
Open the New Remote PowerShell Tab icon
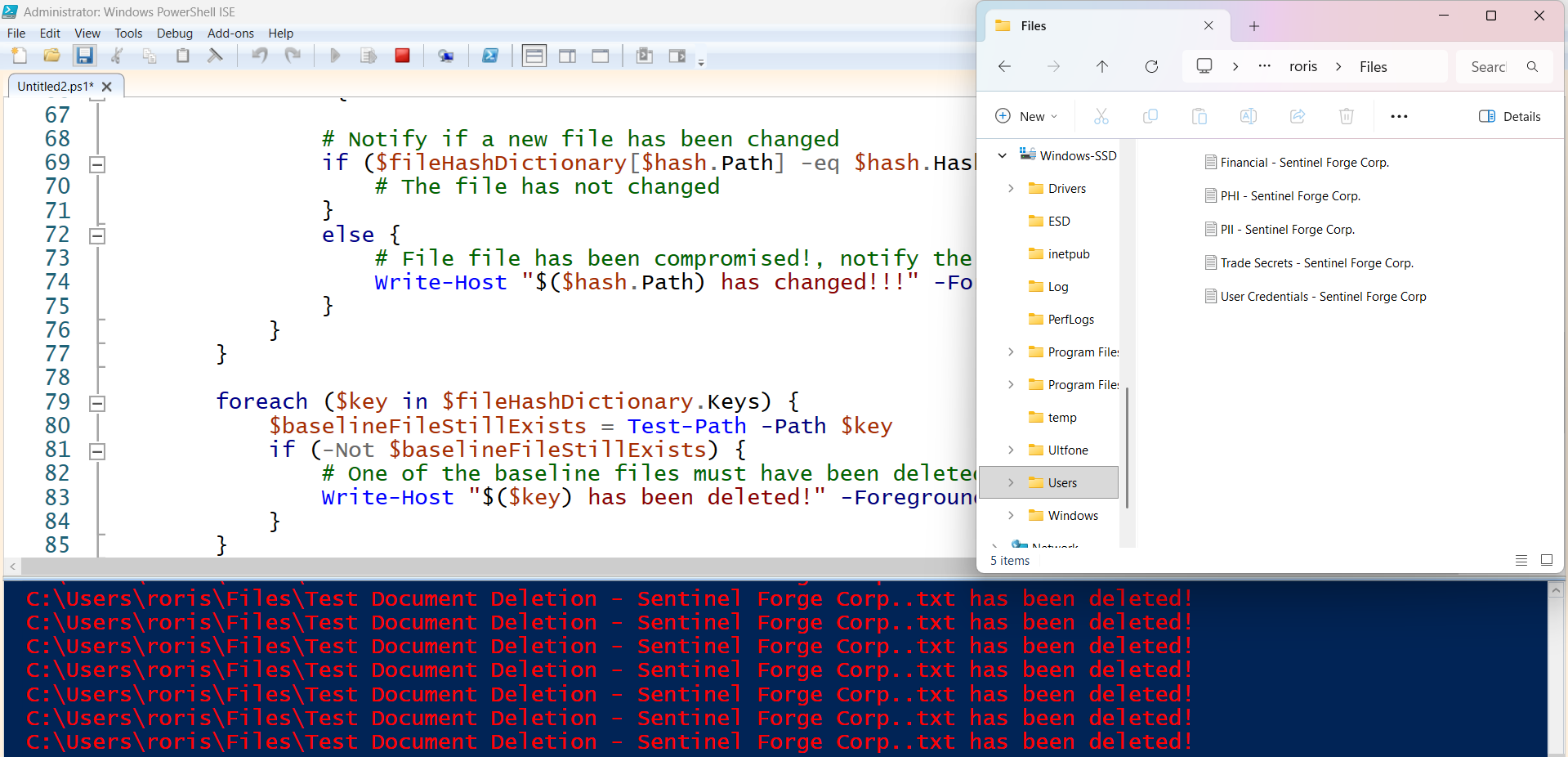(445, 56)
